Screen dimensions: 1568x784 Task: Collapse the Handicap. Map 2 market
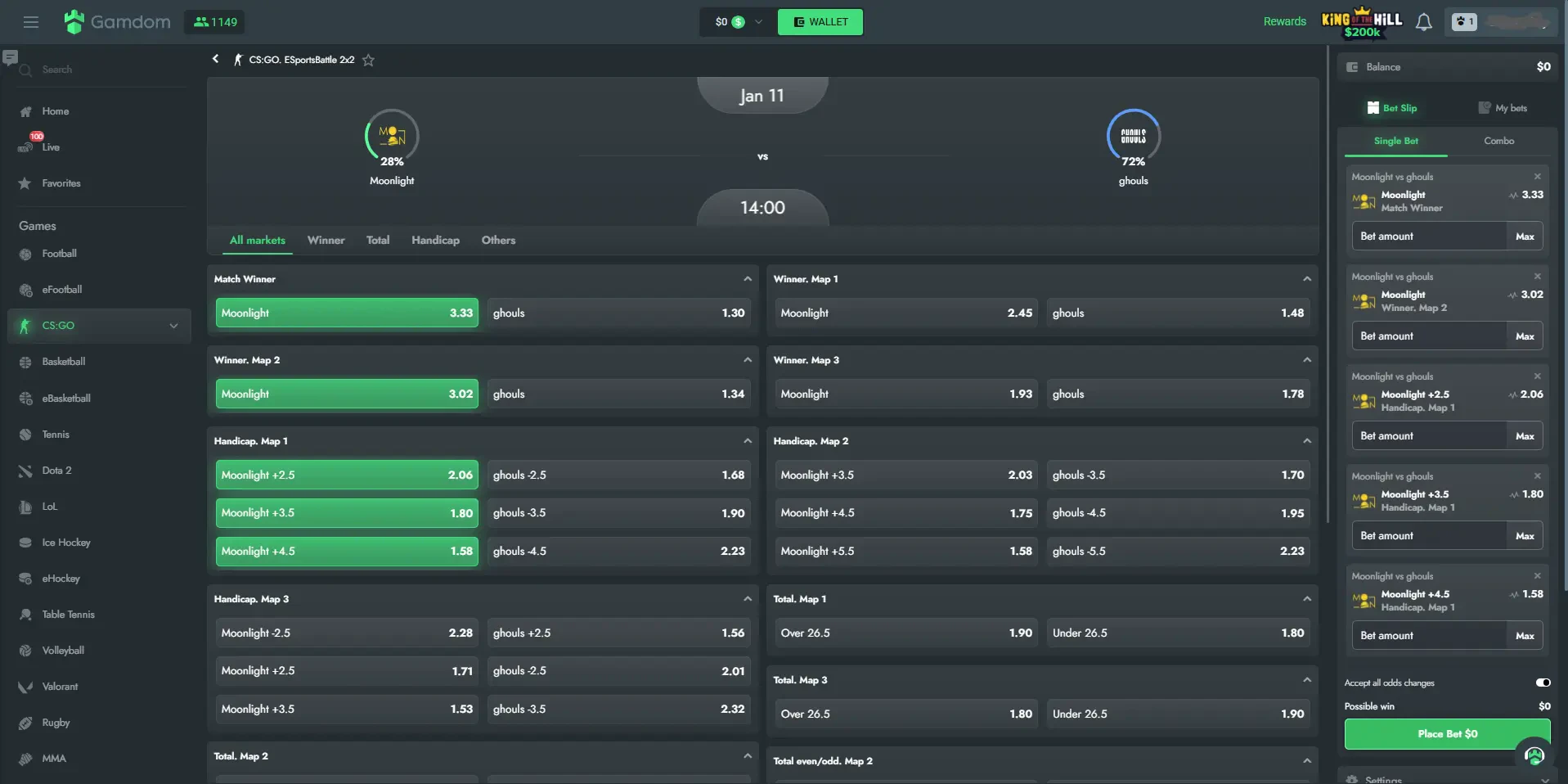pyautogui.click(x=1306, y=441)
